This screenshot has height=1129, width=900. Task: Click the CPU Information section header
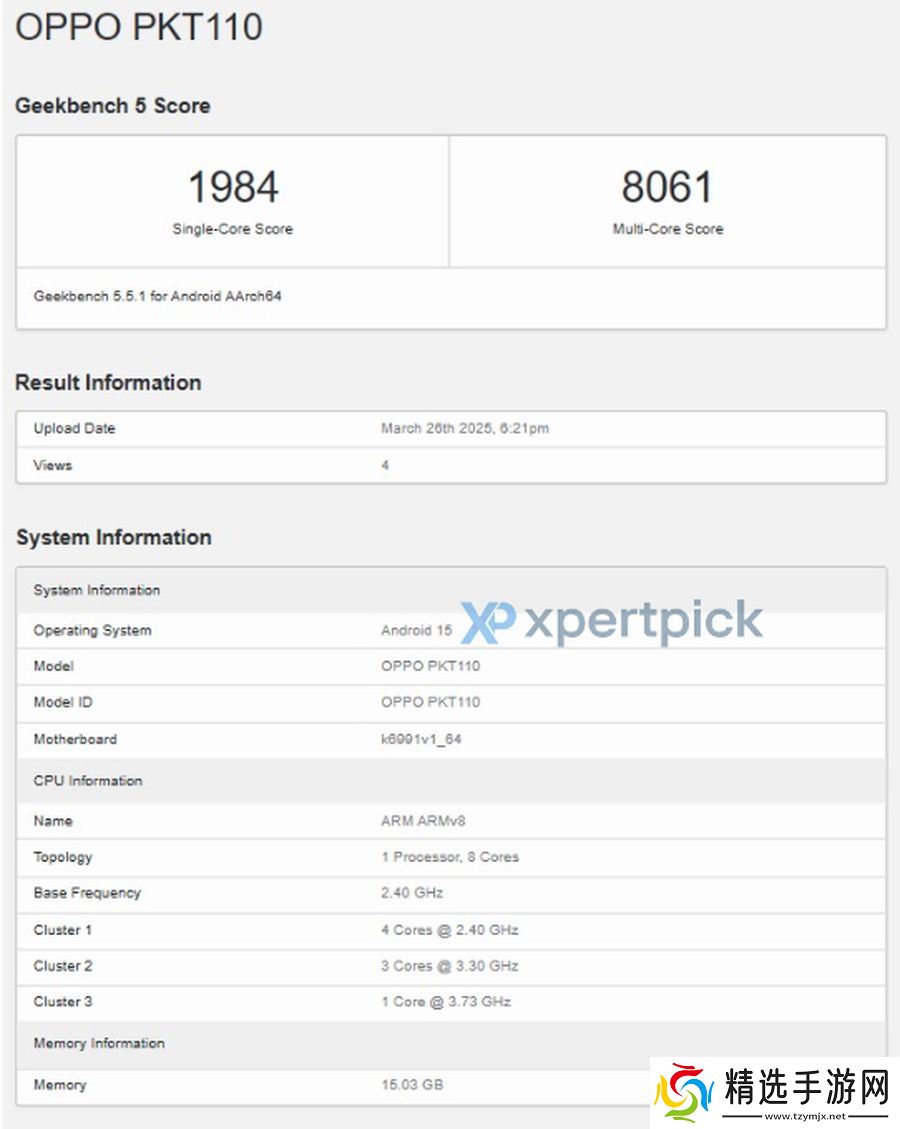click(88, 781)
